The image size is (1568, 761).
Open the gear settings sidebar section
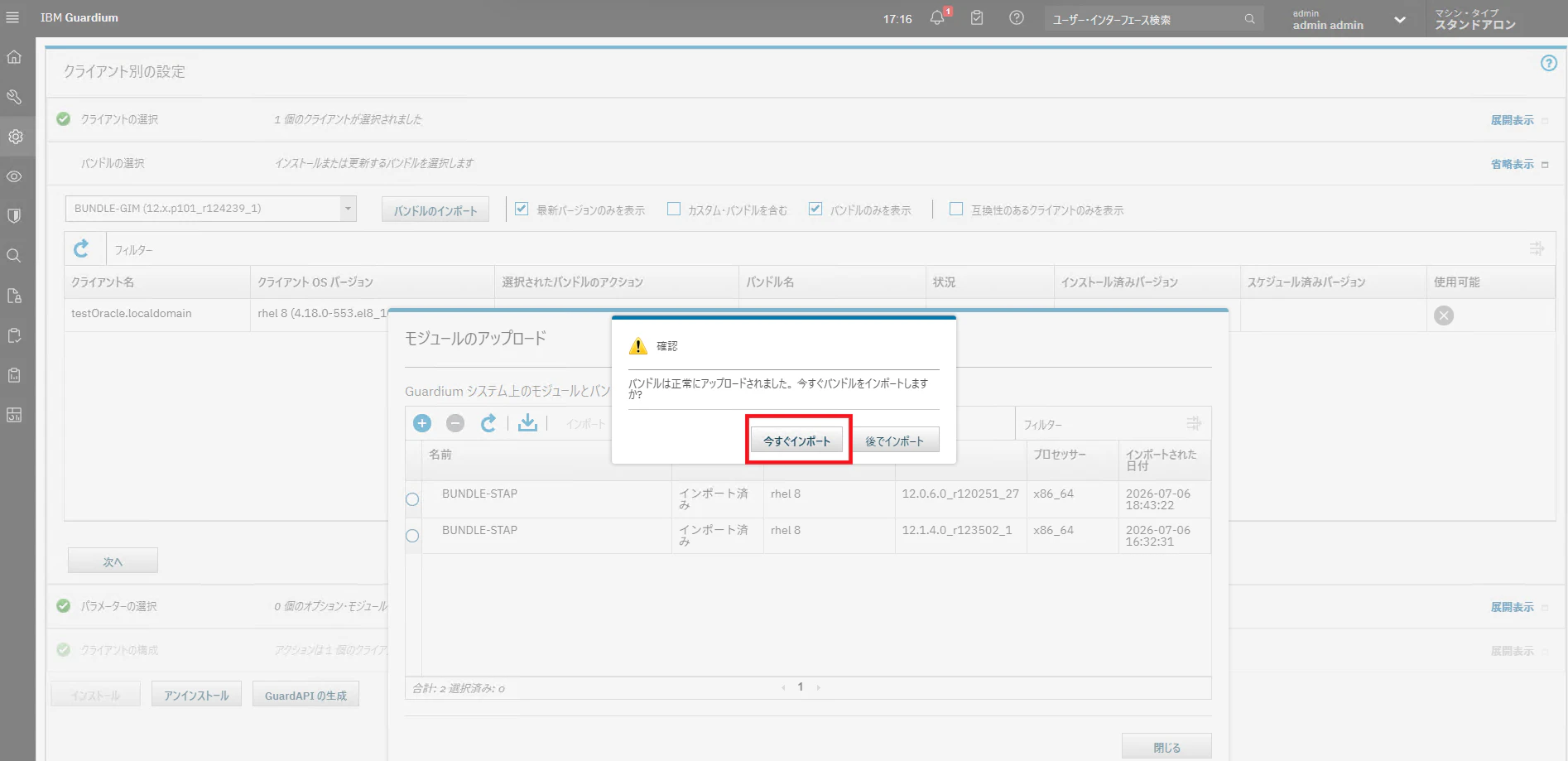[15, 137]
